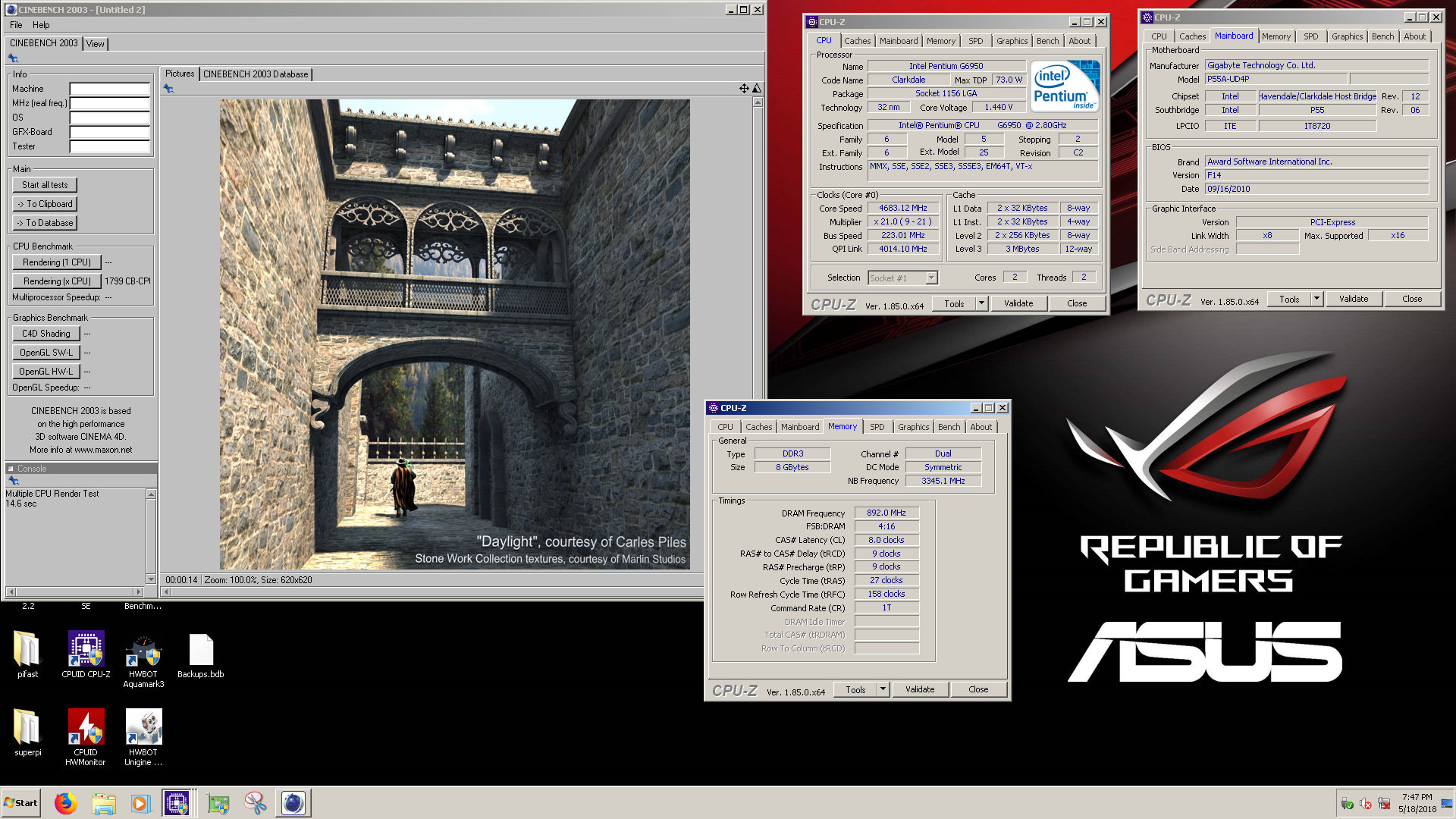1456x819 pixels.
Task: Launch CPUID CPU-Z desktop shortcut
Action: coord(86,655)
